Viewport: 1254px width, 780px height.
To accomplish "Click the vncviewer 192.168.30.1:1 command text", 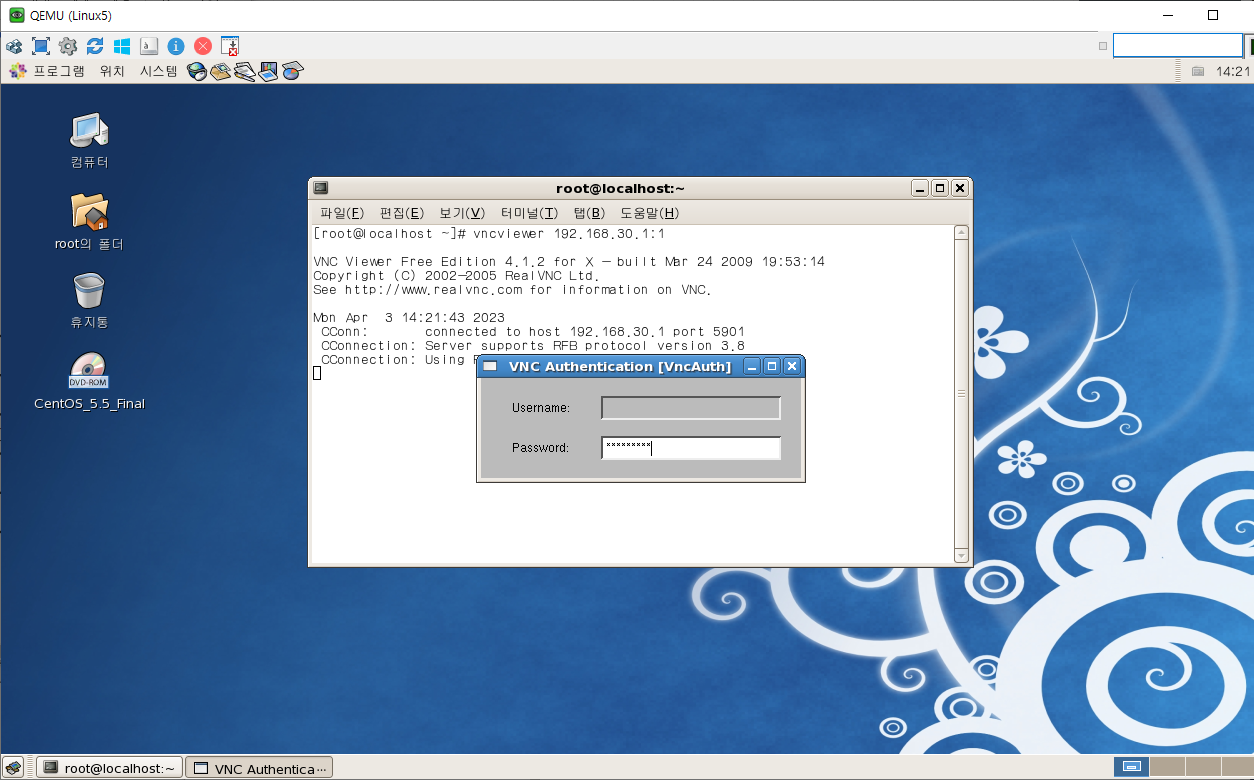I will pos(569,234).
